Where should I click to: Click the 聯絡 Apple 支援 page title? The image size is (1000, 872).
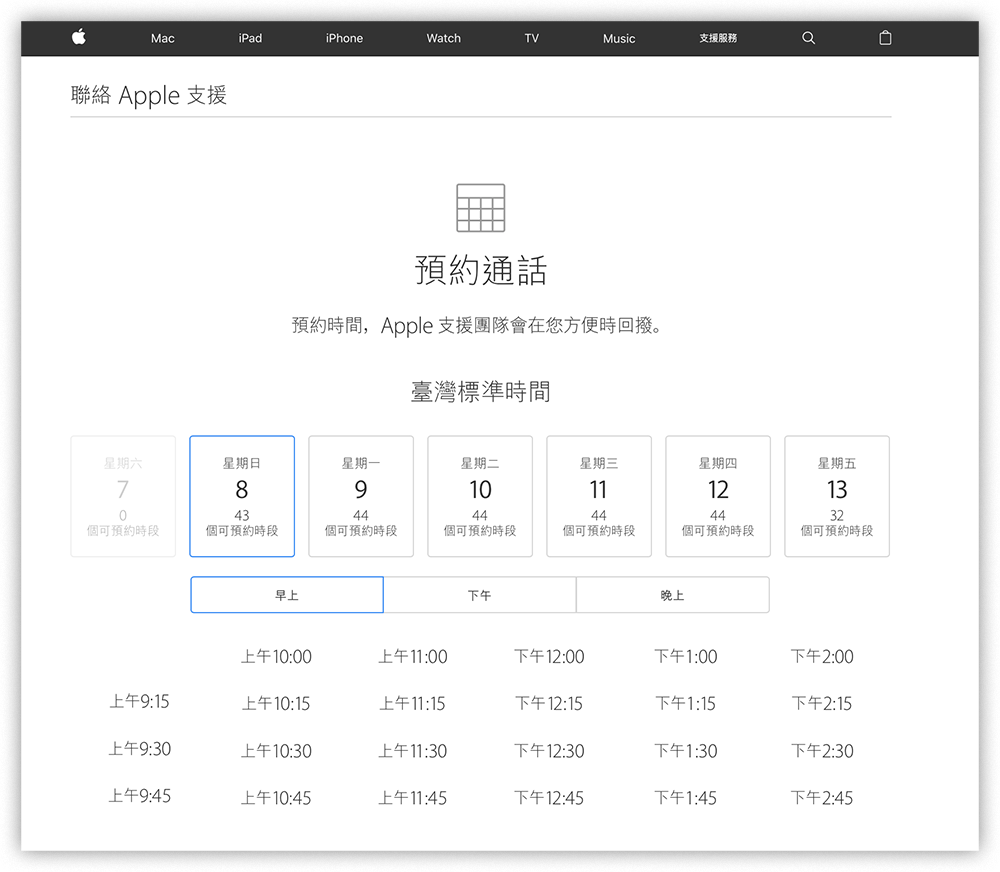pos(149,95)
